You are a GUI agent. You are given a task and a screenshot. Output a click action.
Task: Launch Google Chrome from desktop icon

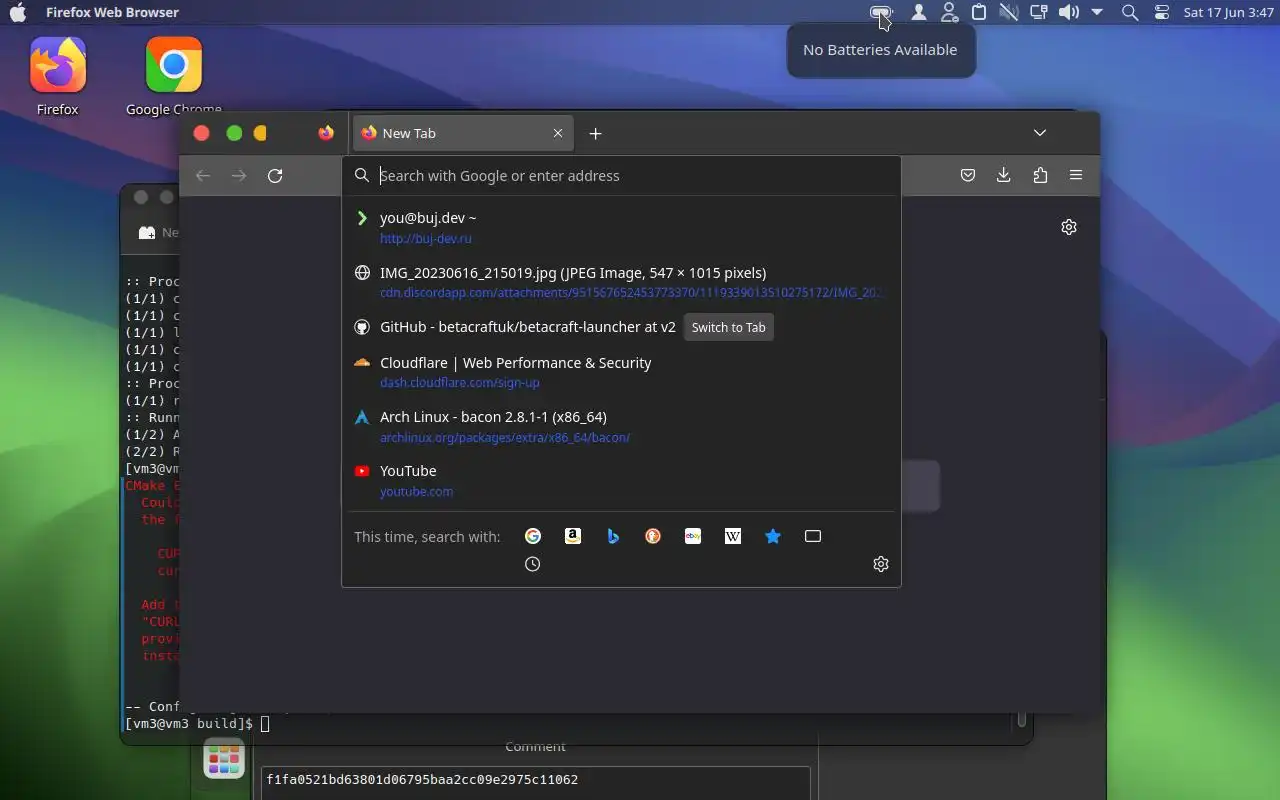[x=174, y=76]
